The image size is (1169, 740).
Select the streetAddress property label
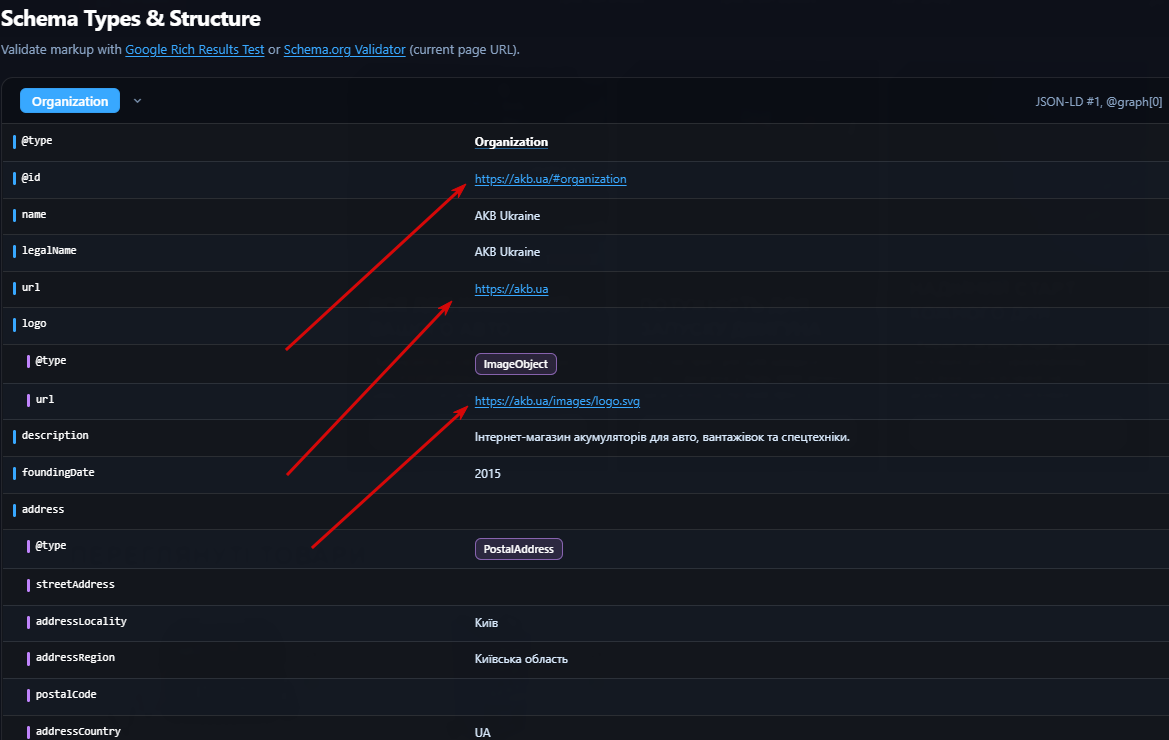point(75,584)
